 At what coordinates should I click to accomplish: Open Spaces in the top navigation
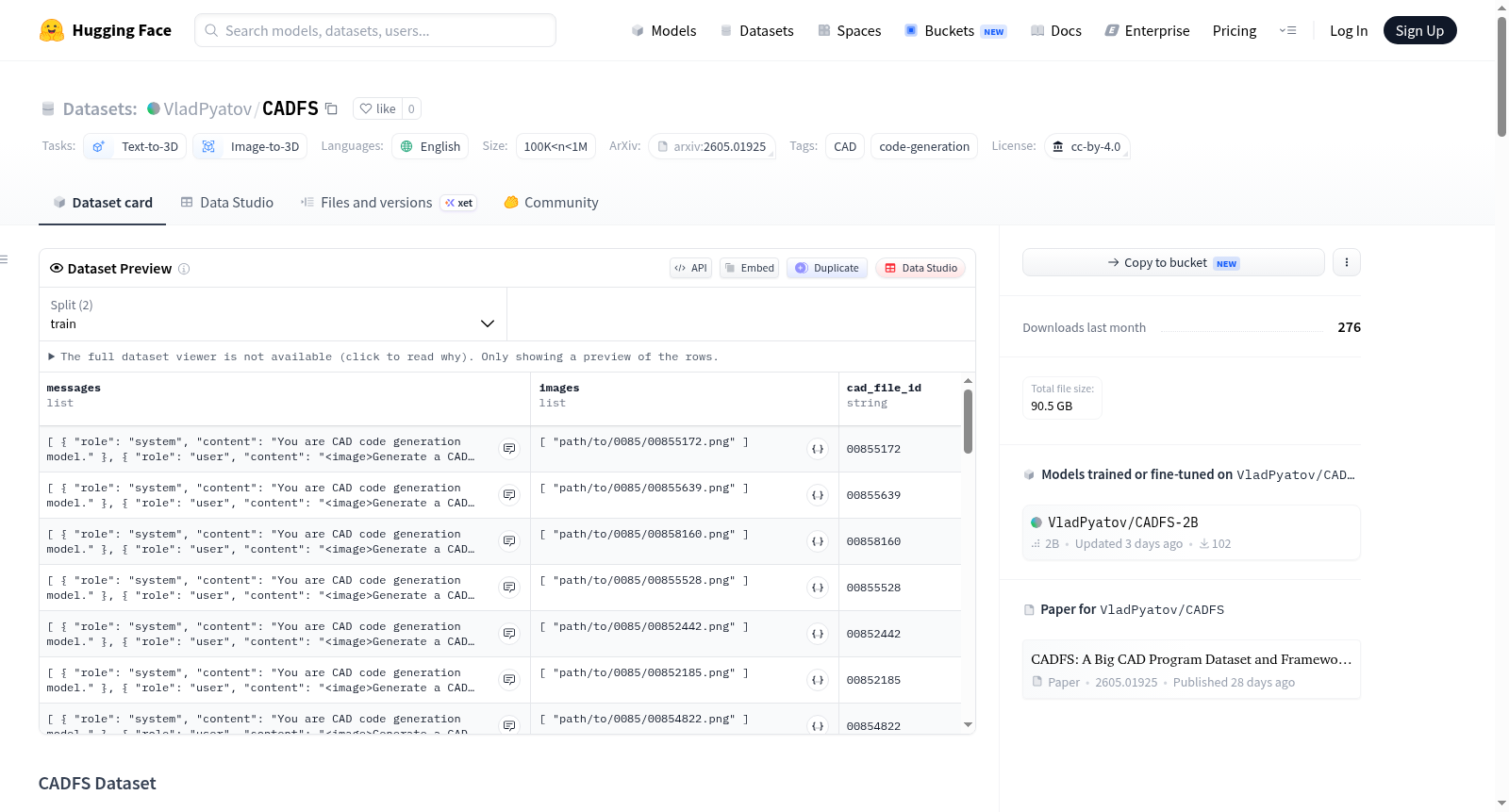(x=850, y=30)
